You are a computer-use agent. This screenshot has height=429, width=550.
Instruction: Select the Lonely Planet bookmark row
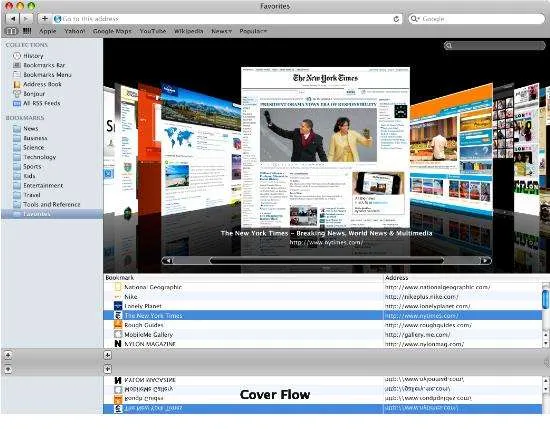(323, 306)
